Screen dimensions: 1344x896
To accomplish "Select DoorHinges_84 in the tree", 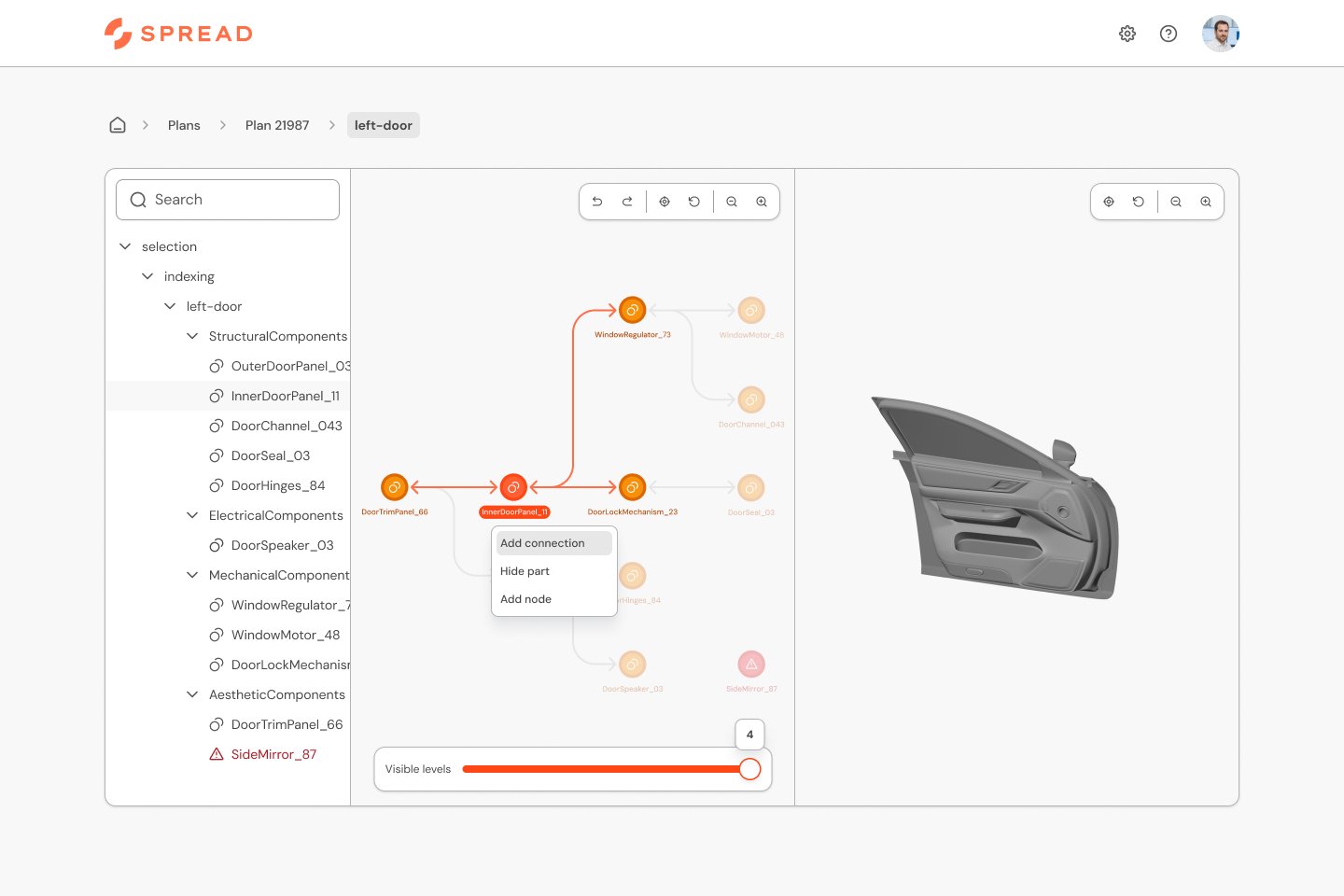I will pyautogui.click(x=228, y=485).
